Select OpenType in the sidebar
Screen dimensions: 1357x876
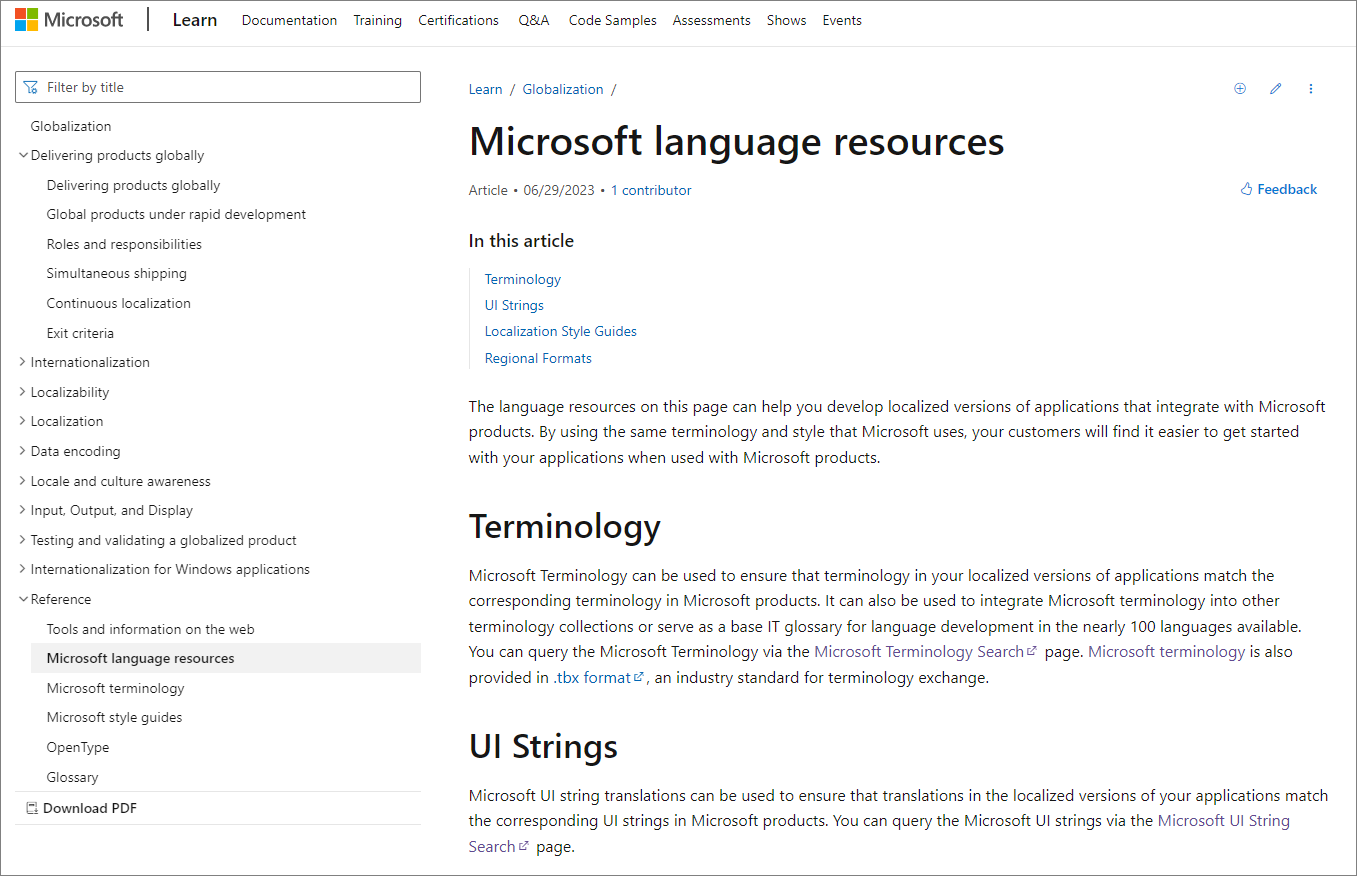tap(78, 747)
